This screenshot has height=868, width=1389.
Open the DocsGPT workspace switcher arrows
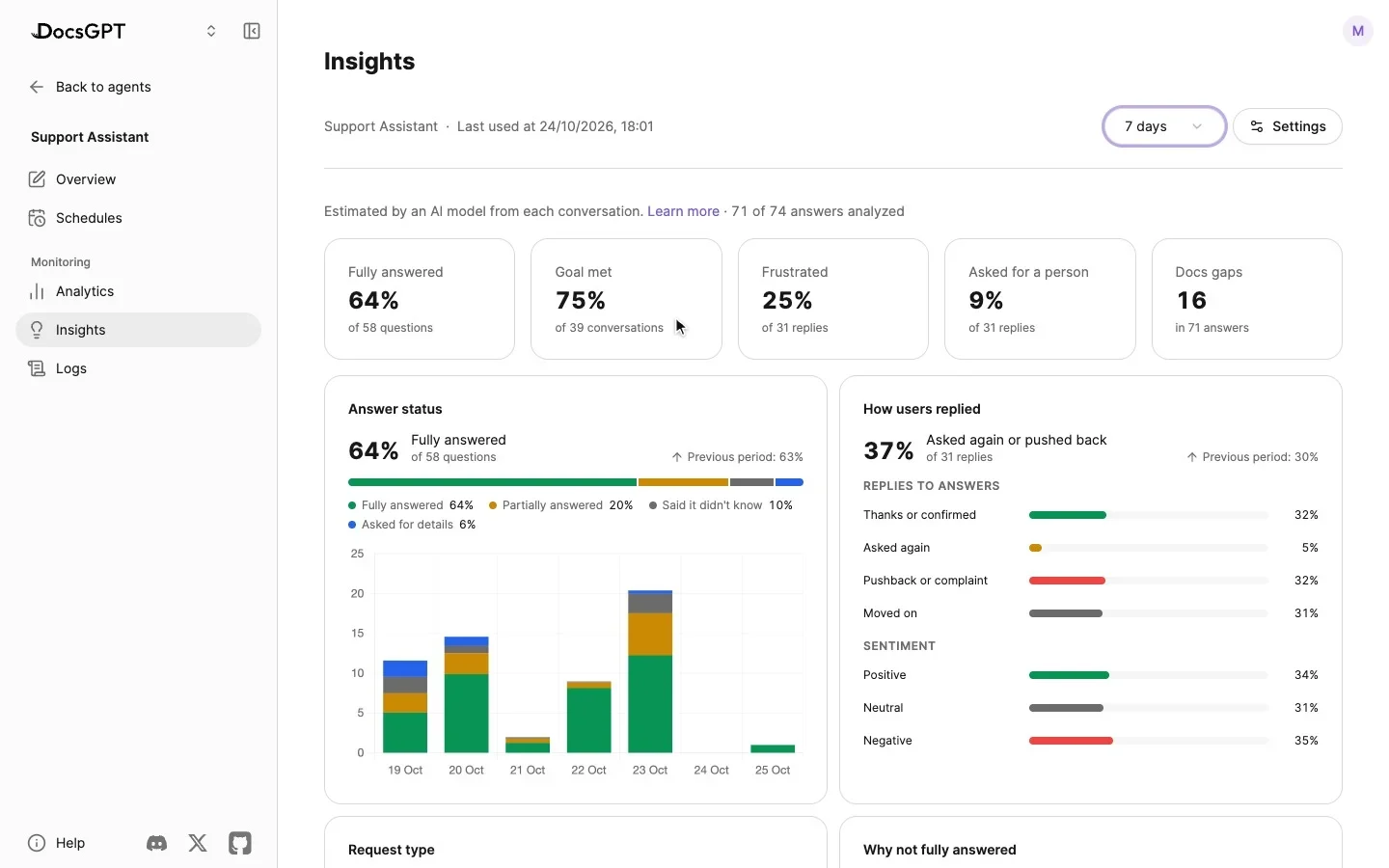(x=211, y=31)
